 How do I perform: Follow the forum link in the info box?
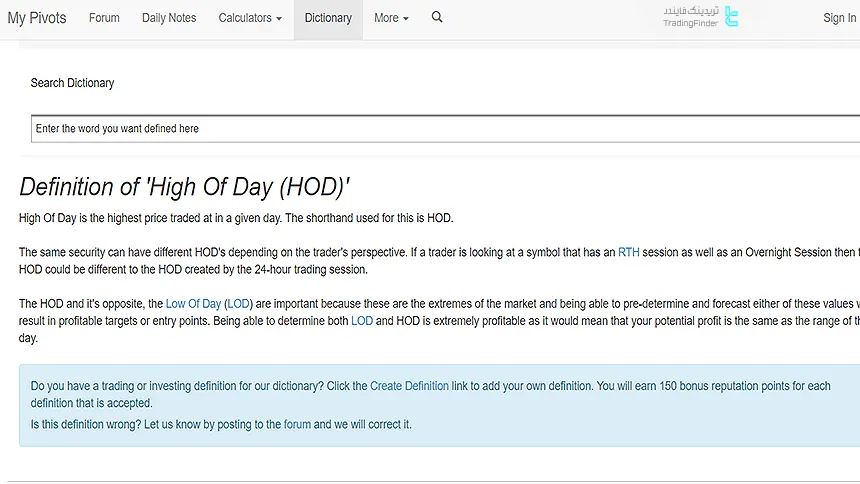297,424
